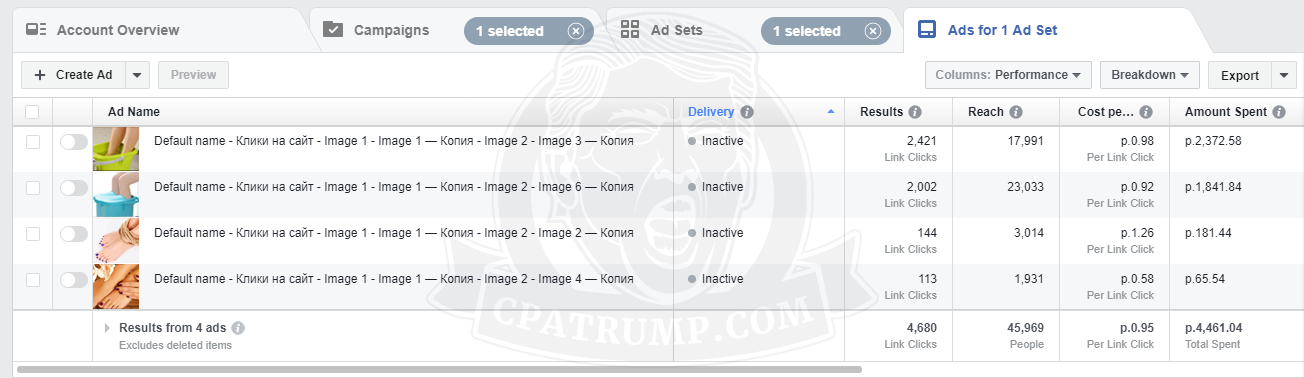The width and height of the screenshot is (1304, 378).
Task: Open the Breakdown dropdown
Action: coord(1149,75)
